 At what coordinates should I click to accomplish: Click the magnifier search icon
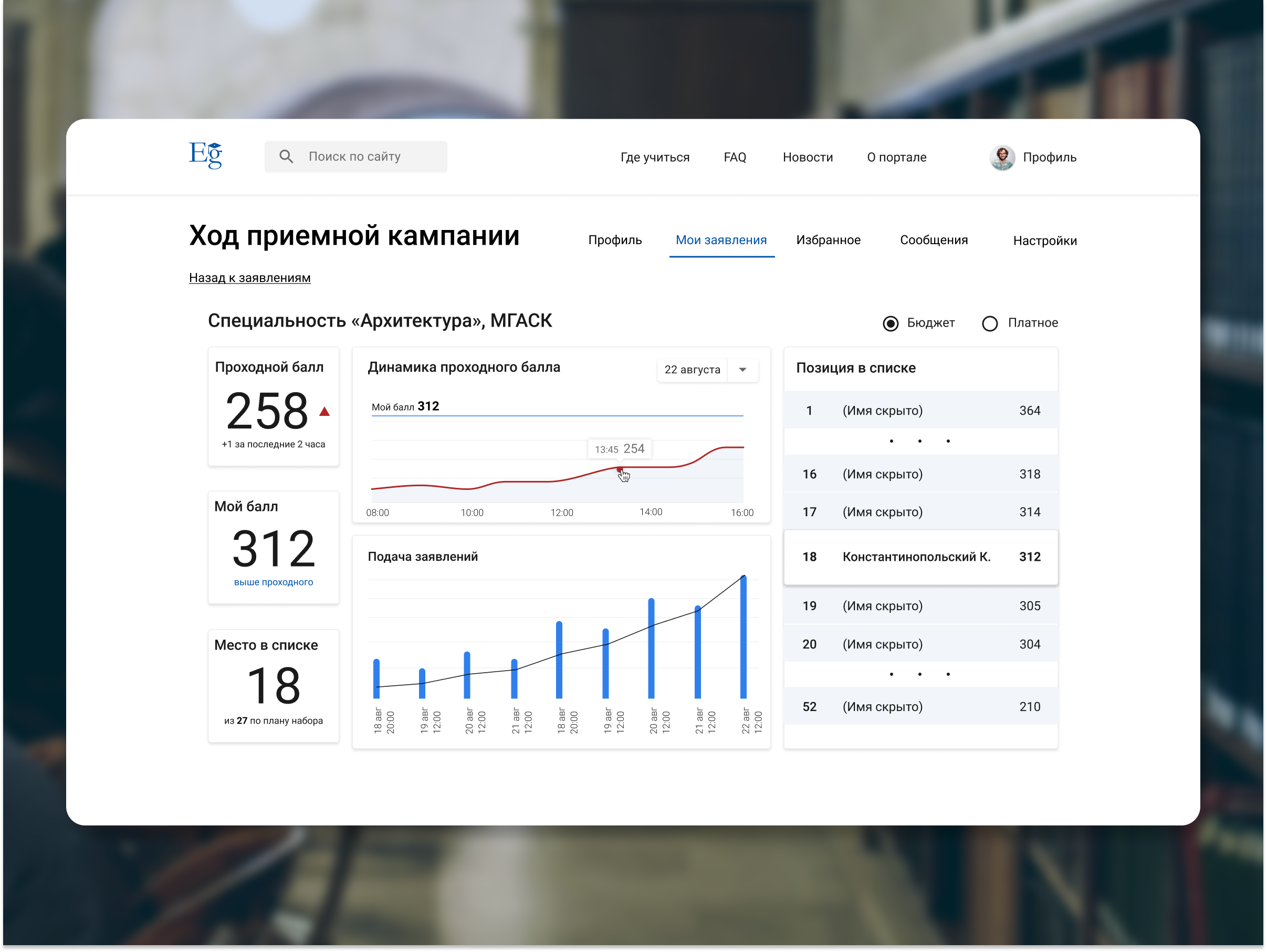pyautogui.click(x=286, y=156)
